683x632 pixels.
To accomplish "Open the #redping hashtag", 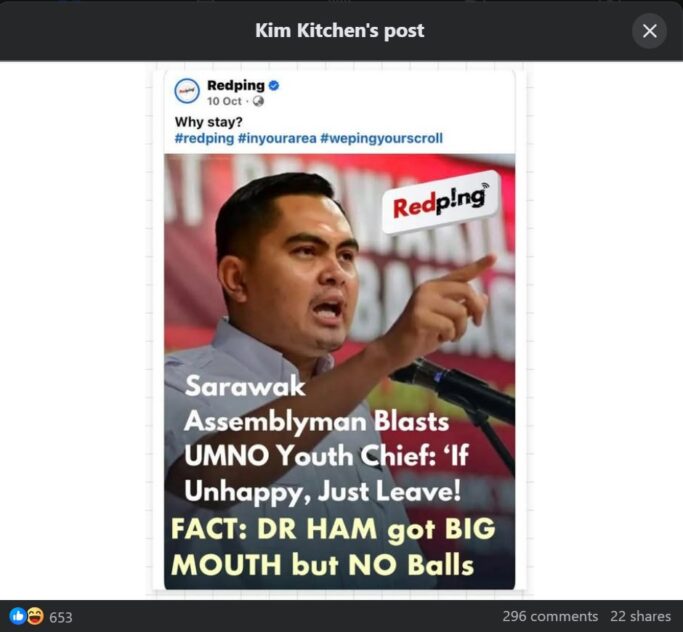I will tap(204, 138).
